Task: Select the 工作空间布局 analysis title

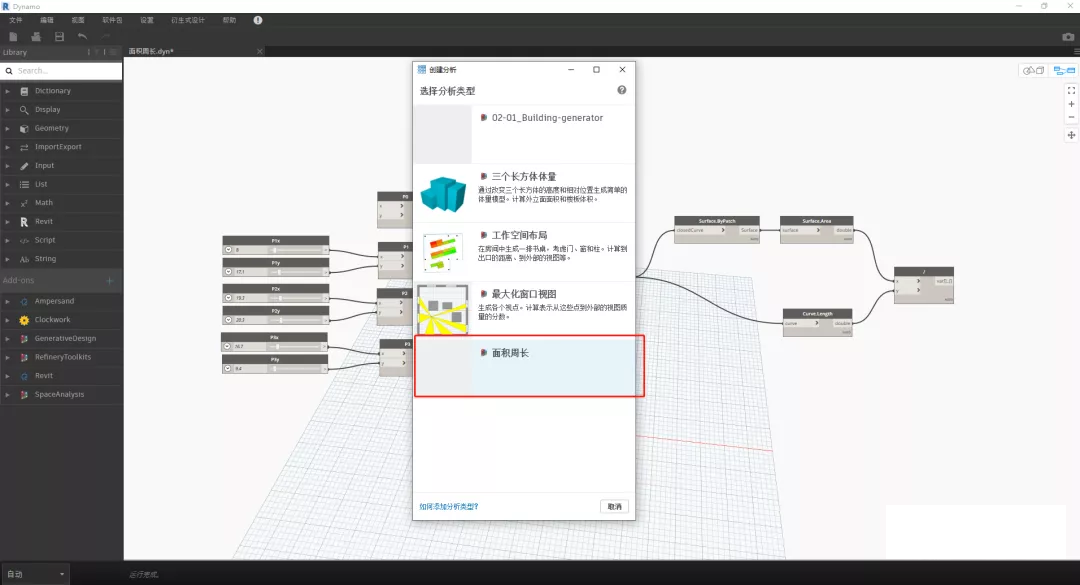Action: (x=519, y=235)
